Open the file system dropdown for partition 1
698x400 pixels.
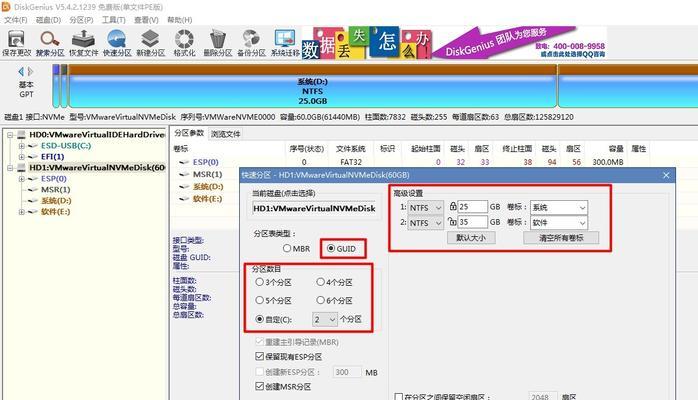pos(425,208)
